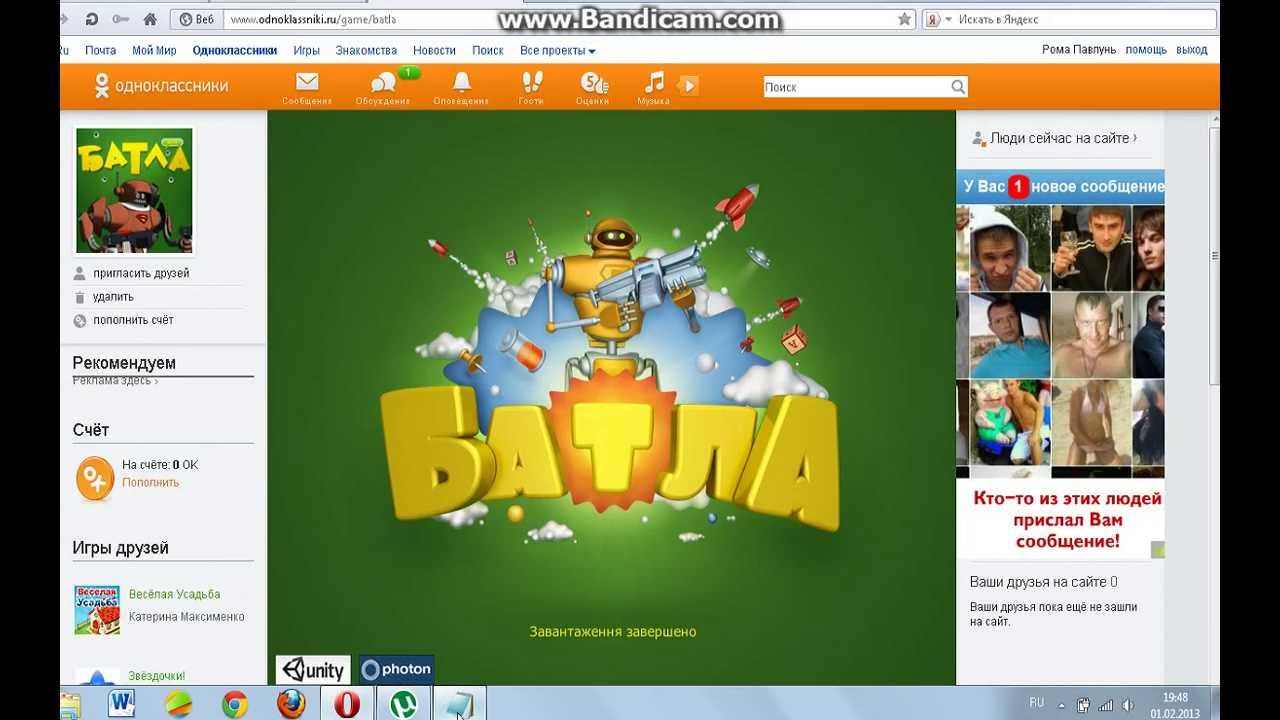Open Firefox from taskbar
Viewport: 1280px width, 720px height.
click(291, 704)
